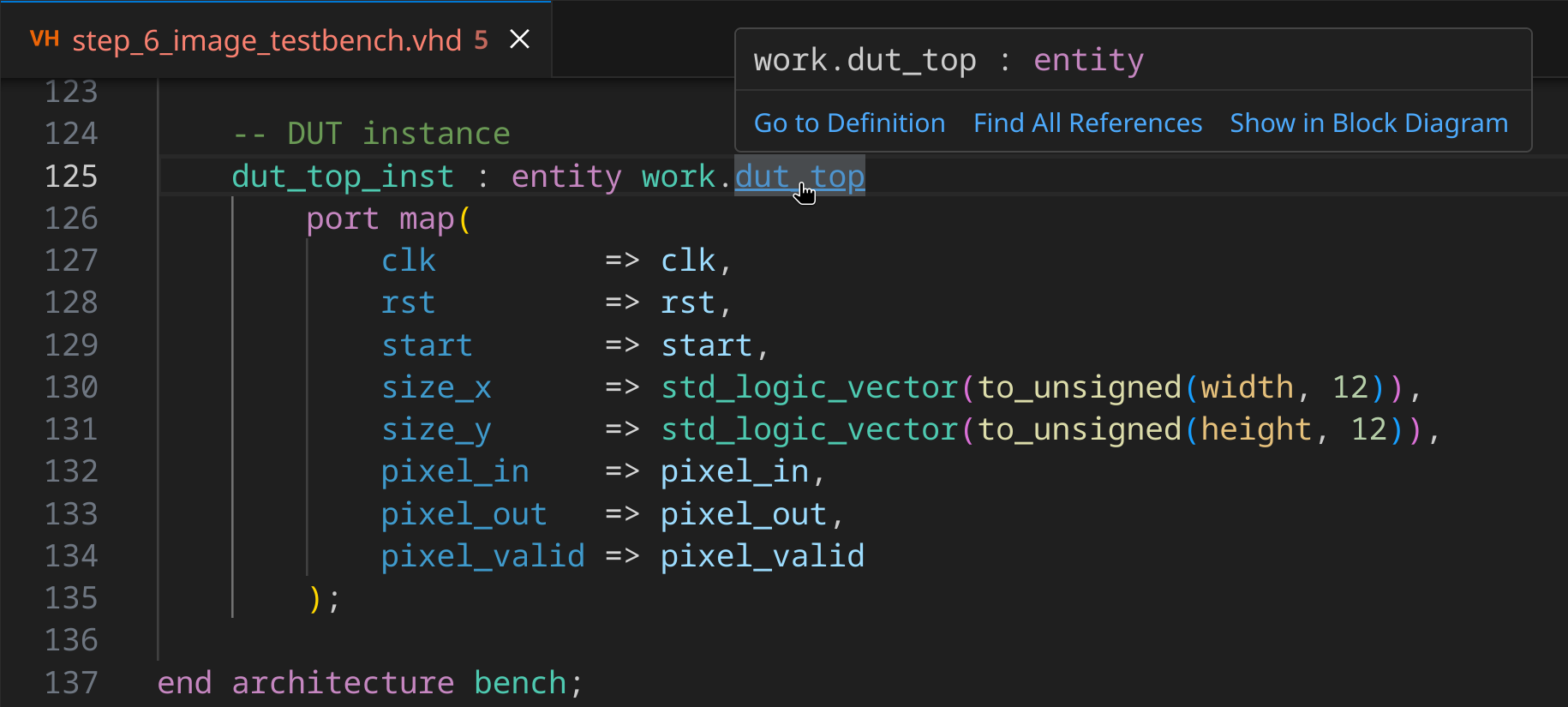Click the end architecture bench line
Image resolution: width=1568 pixels, height=707 pixels.
[368, 683]
